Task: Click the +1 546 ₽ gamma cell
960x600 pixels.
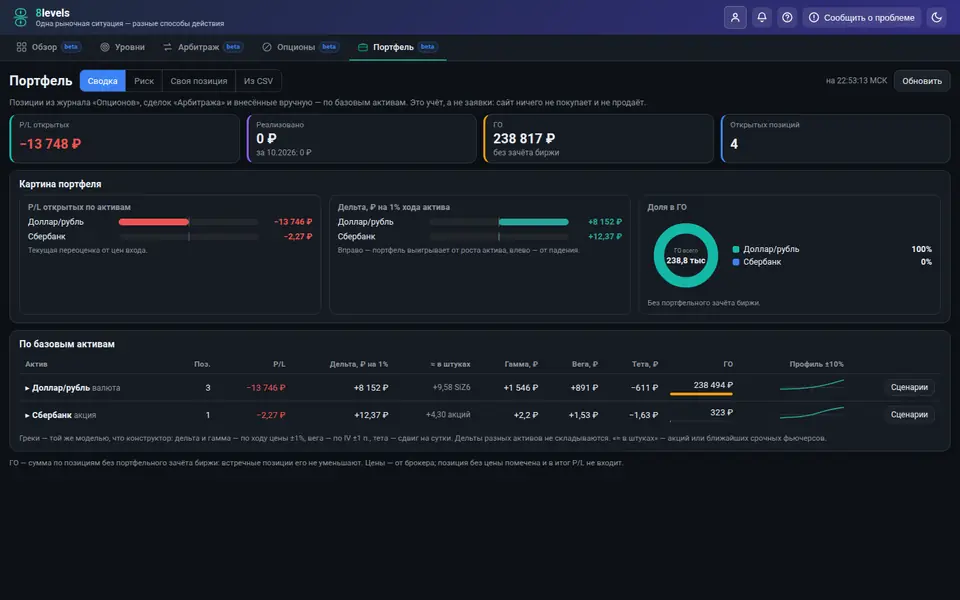Action: [x=520, y=388]
